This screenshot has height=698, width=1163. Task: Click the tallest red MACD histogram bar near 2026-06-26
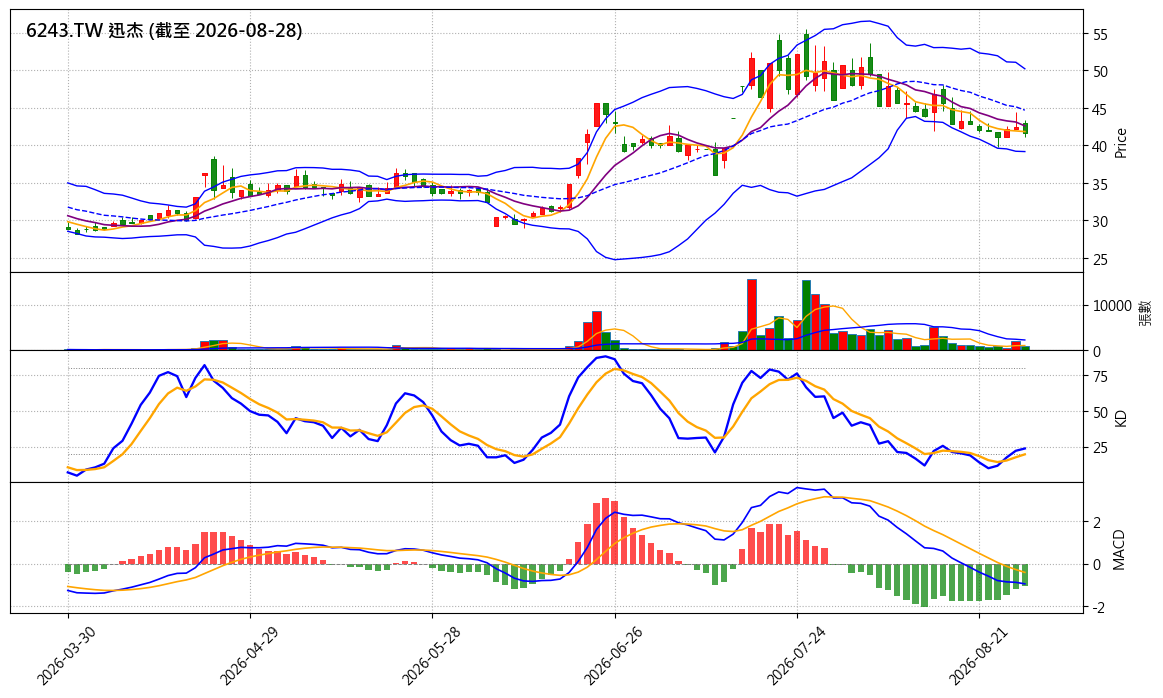point(605,531)
